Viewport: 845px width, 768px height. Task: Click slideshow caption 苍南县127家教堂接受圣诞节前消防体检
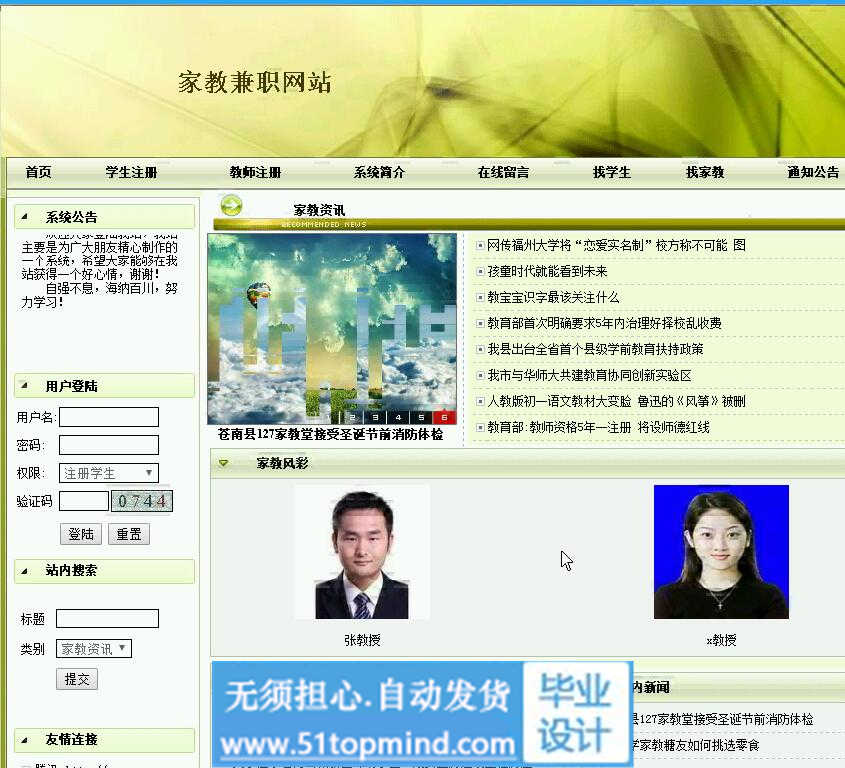(330, 434)
